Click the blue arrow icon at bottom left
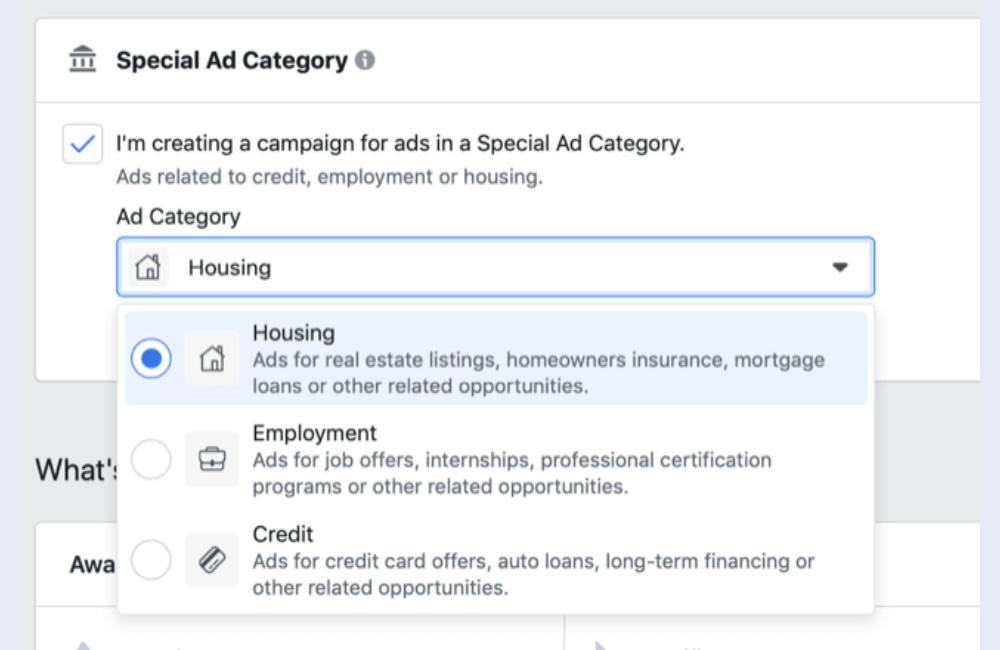The height and width of the screenshot is (650, 1000). [x=84, y=646]
